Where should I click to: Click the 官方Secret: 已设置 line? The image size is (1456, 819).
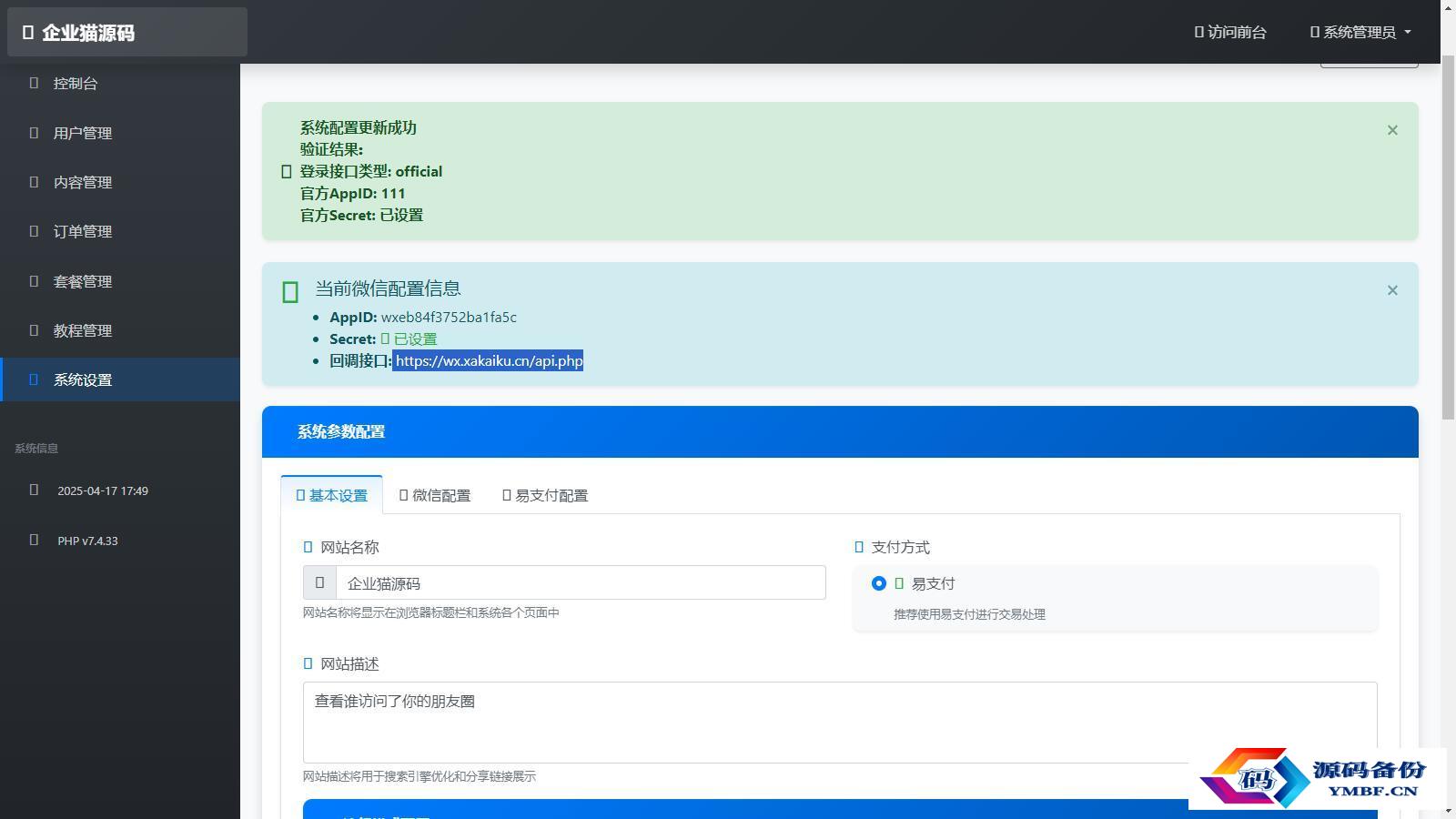pos(361,215)
